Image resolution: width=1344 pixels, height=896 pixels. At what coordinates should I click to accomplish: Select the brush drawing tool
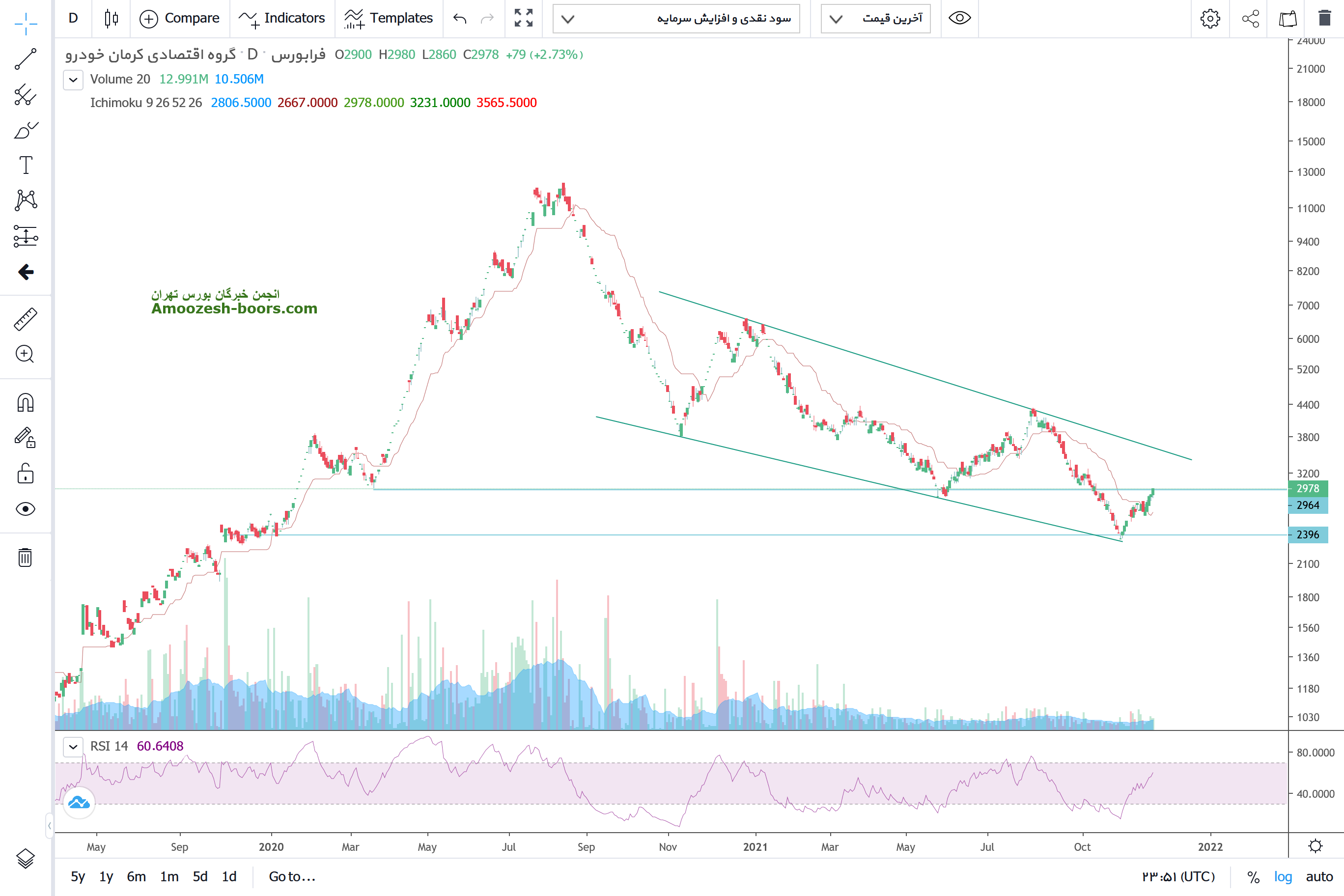(x=25, y=130)
